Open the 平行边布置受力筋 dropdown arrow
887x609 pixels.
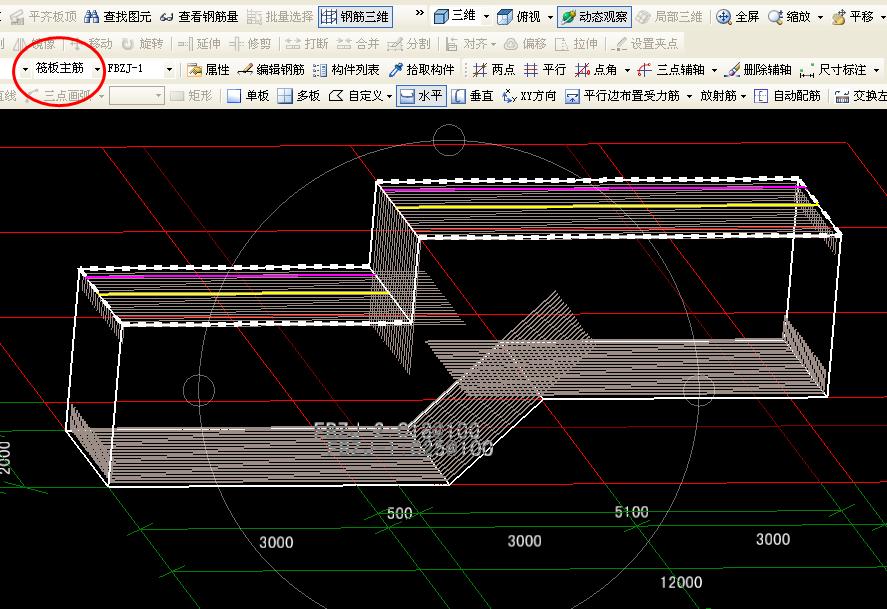[690, 96]
